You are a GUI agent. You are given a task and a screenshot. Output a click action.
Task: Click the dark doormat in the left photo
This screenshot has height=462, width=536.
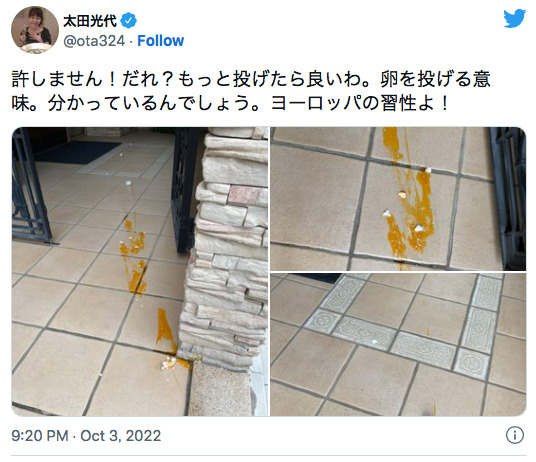pos(76,152)
